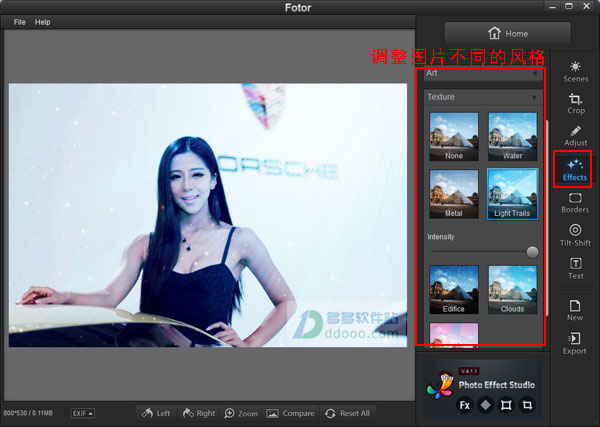Click the effects panel vertical scrollbar
The height and width of the screenshot is (427, 600).
(x=547, y=218)
